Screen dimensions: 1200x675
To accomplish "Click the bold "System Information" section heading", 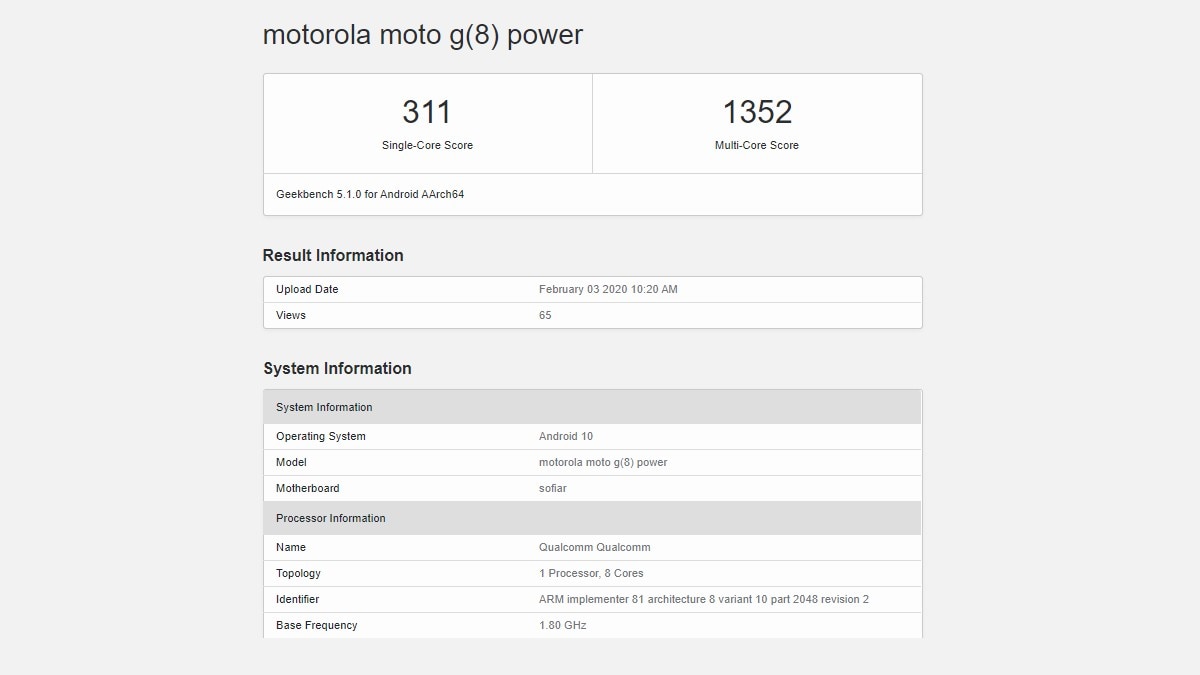I will (337, 369).
